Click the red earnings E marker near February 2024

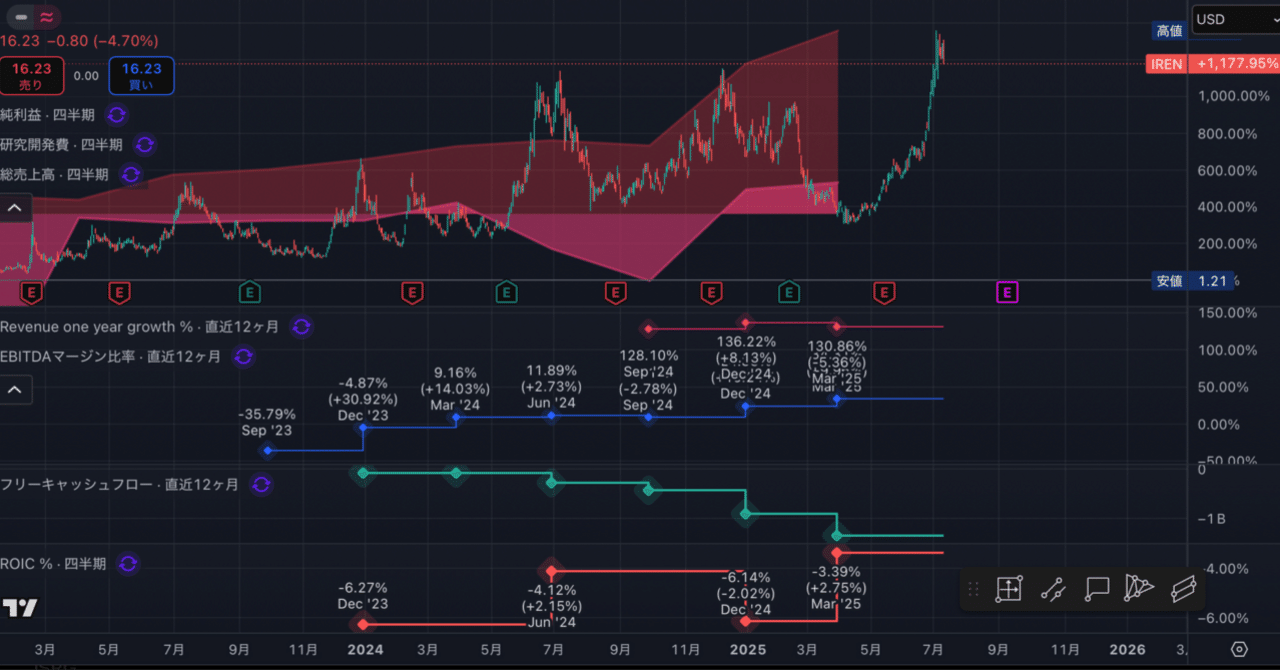tap(412, 292)
